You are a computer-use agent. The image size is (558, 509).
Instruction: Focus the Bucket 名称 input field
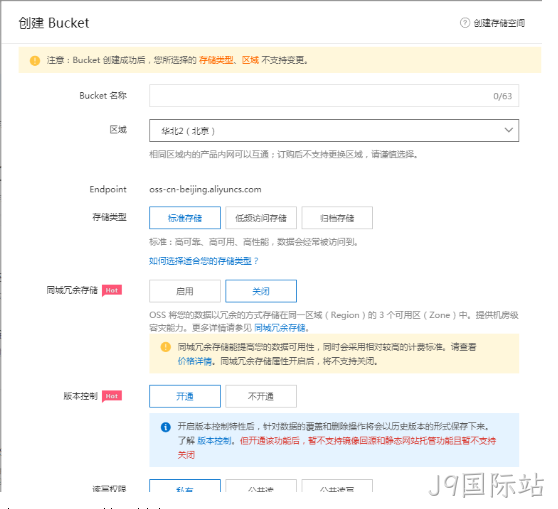pos(334,95)
